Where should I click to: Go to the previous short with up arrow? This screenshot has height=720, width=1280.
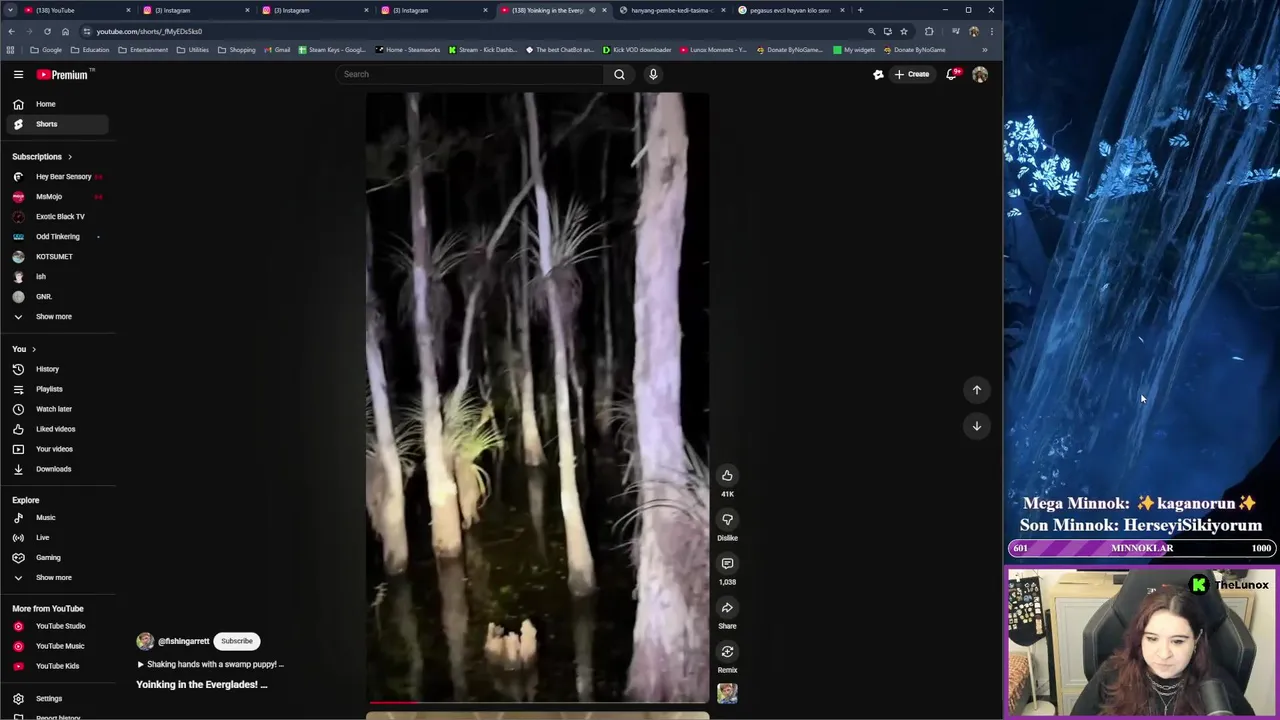pos(977,390)
